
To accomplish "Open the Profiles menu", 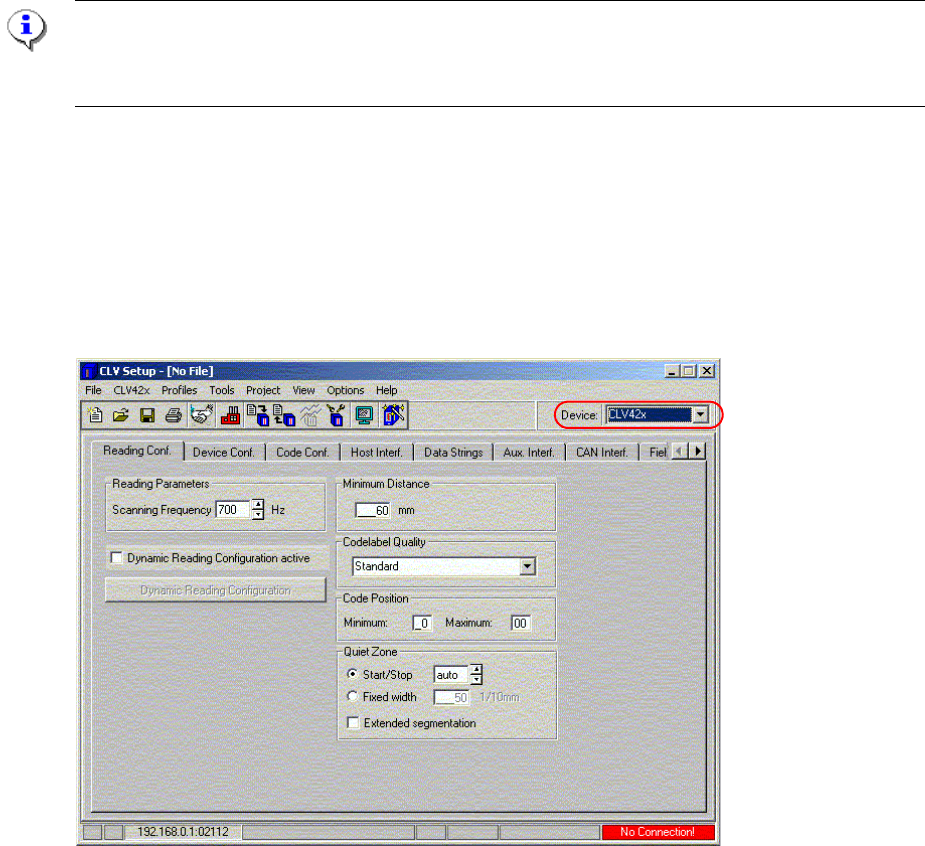I will 179,390.
